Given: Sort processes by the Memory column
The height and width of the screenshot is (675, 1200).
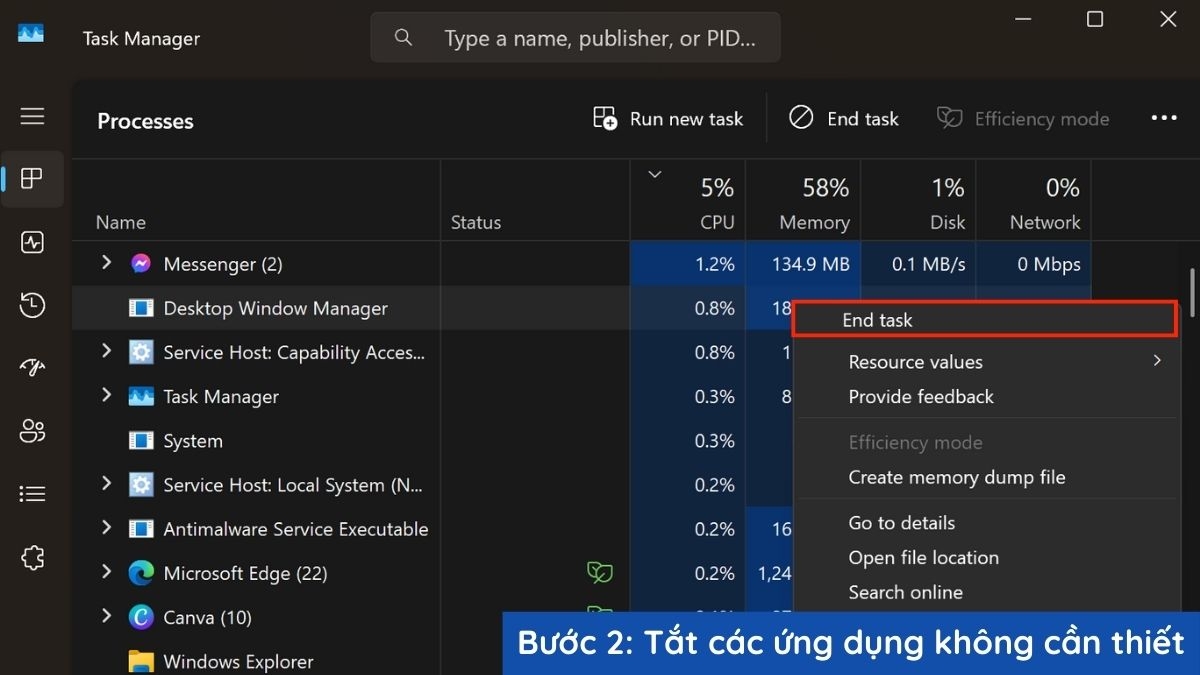Looking at the screenshot, I should 803,204.
